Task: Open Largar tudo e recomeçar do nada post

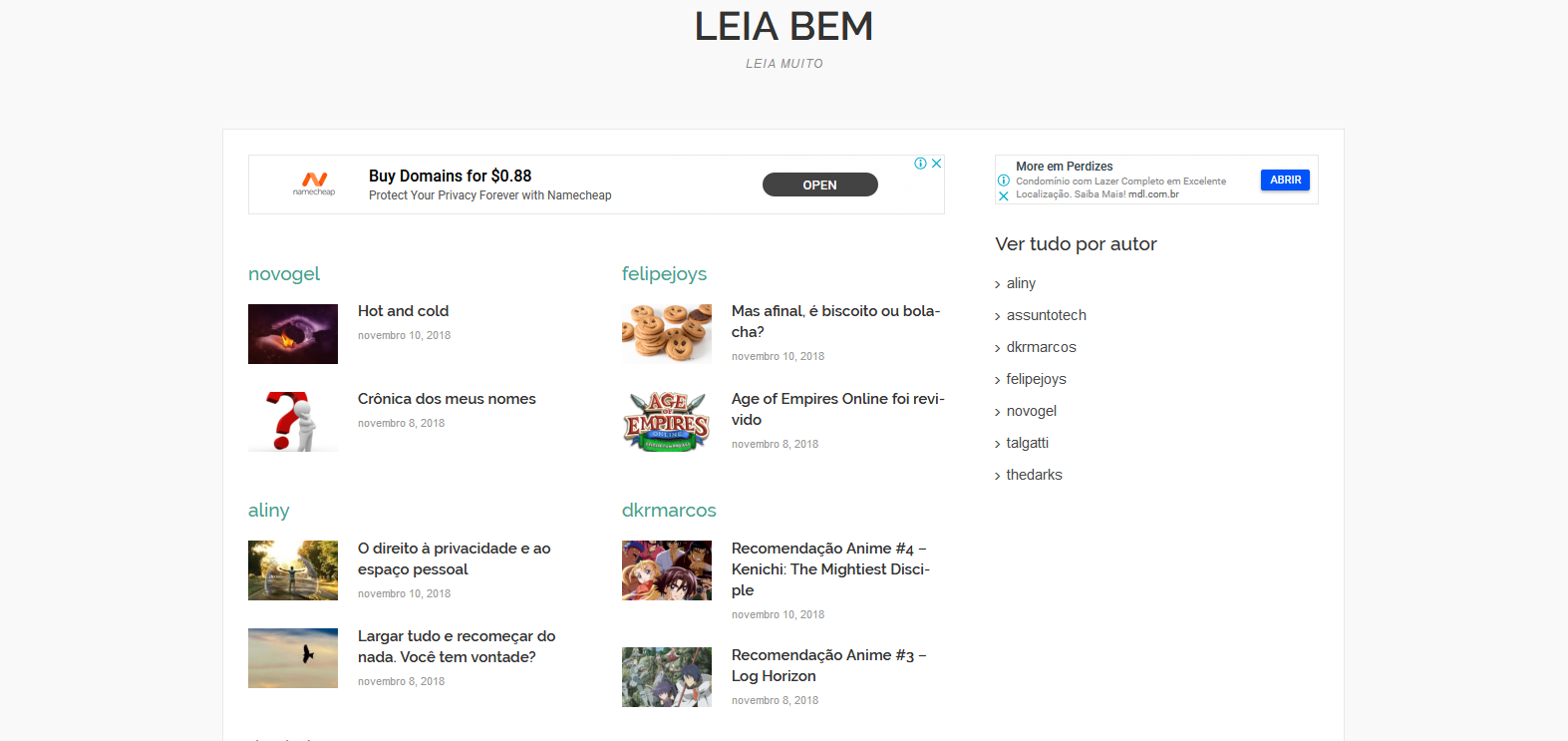Action: pos(457,646)
